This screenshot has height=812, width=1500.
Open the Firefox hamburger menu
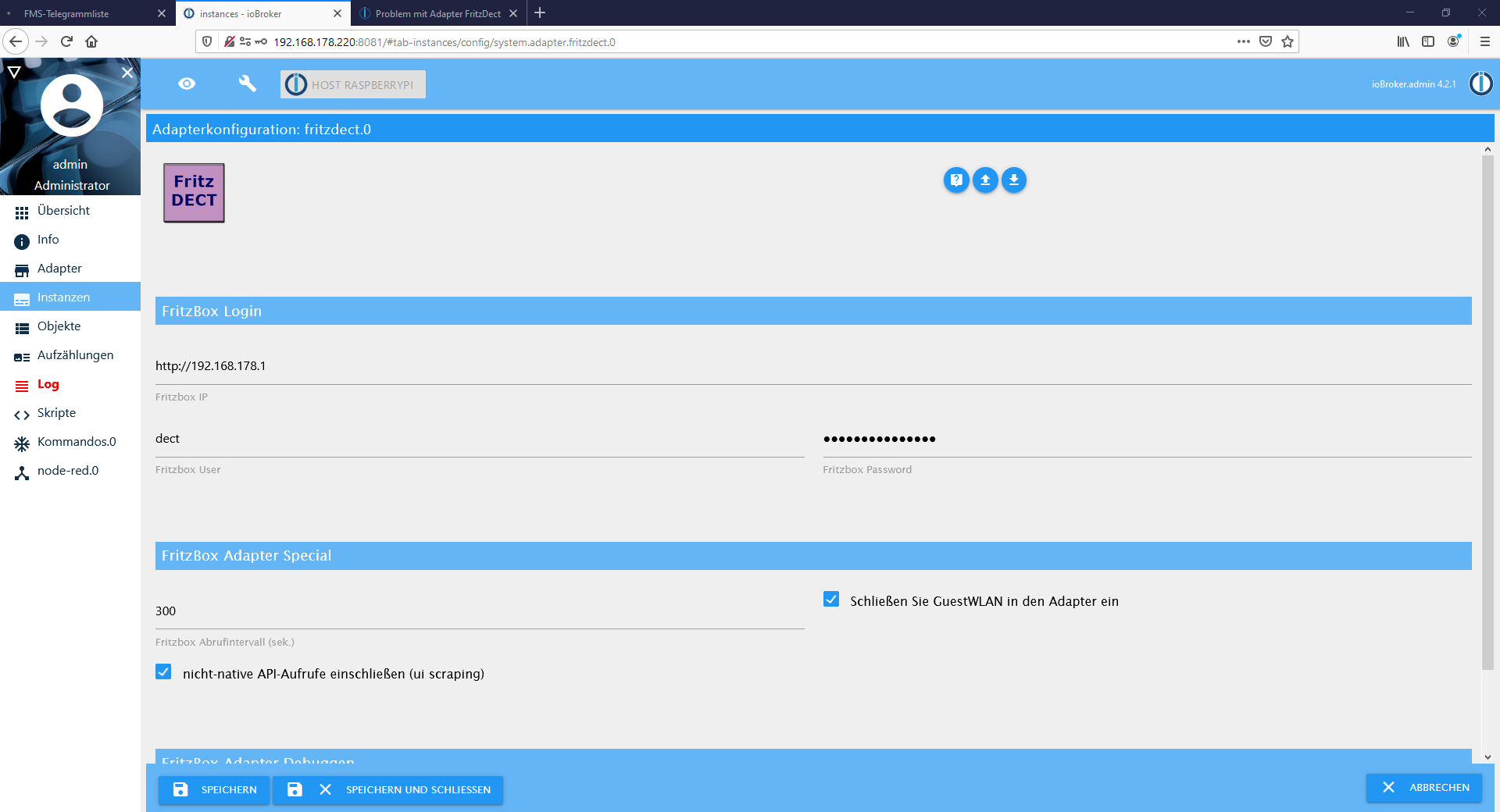pos(1485,41)
